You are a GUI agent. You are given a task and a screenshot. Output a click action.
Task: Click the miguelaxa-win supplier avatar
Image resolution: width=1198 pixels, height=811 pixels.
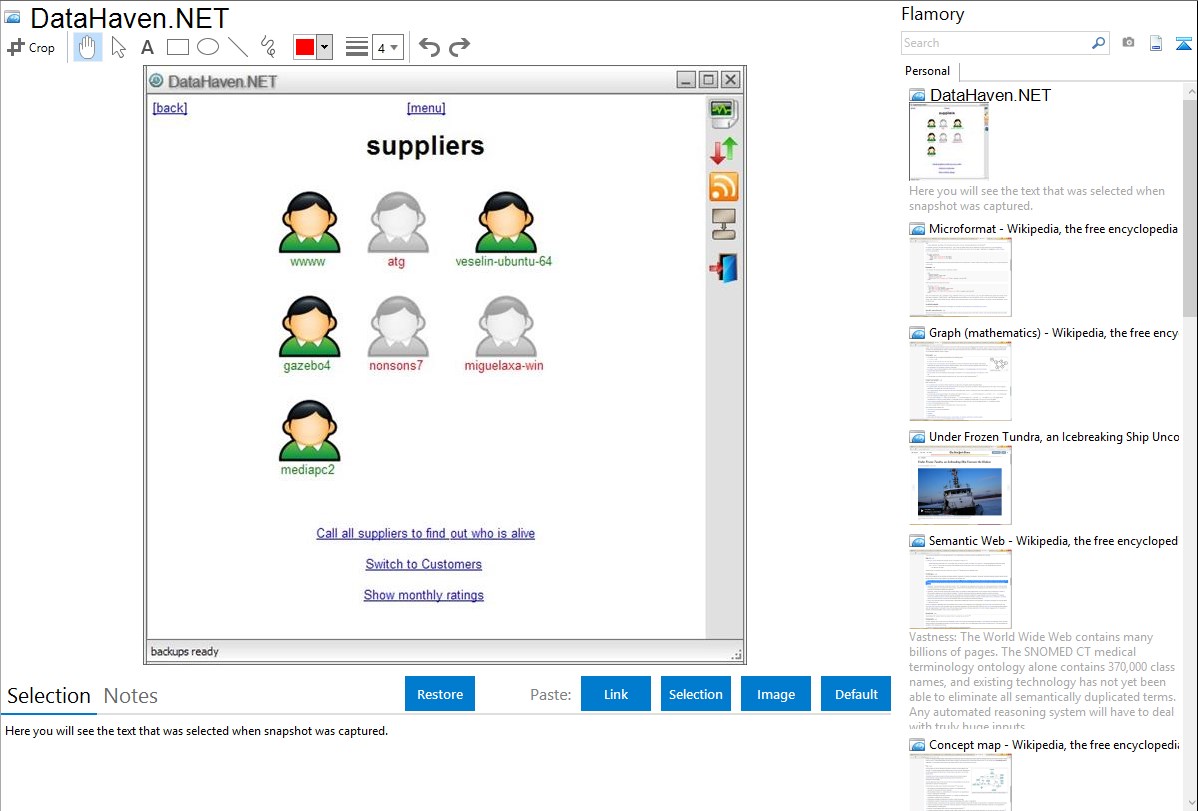tap(505, 326)
